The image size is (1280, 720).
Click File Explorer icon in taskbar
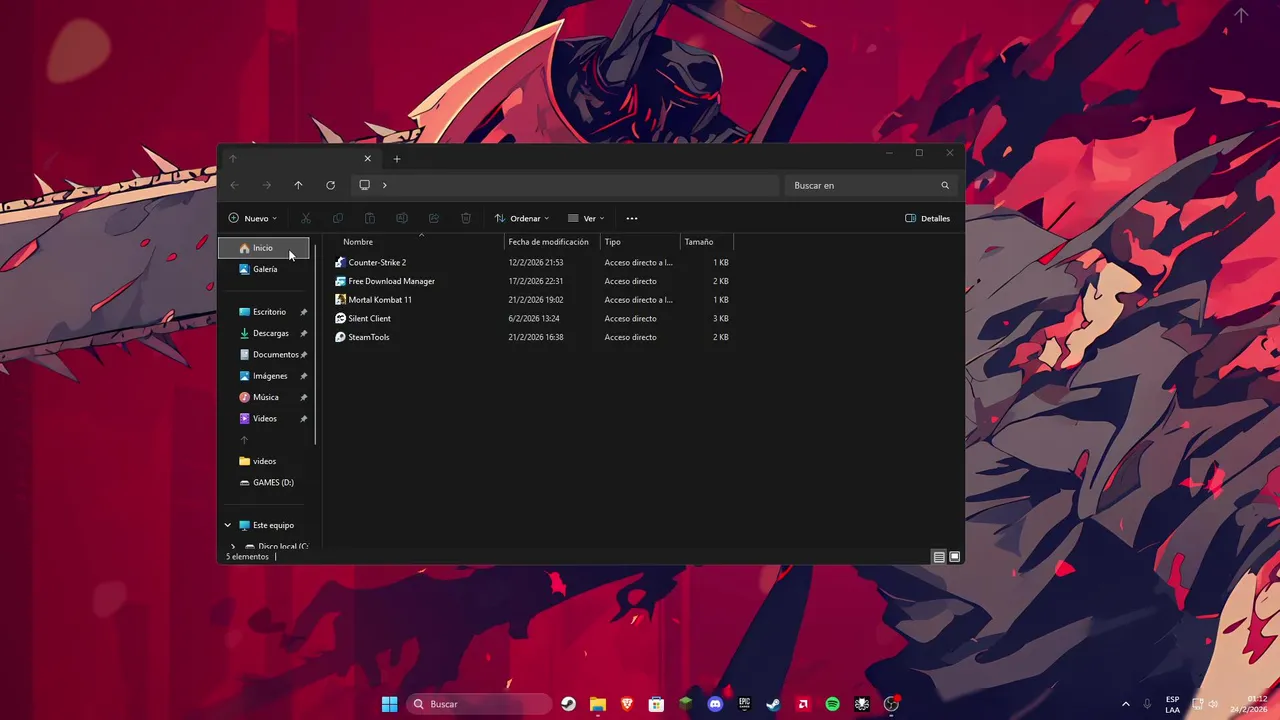point(597,704)
